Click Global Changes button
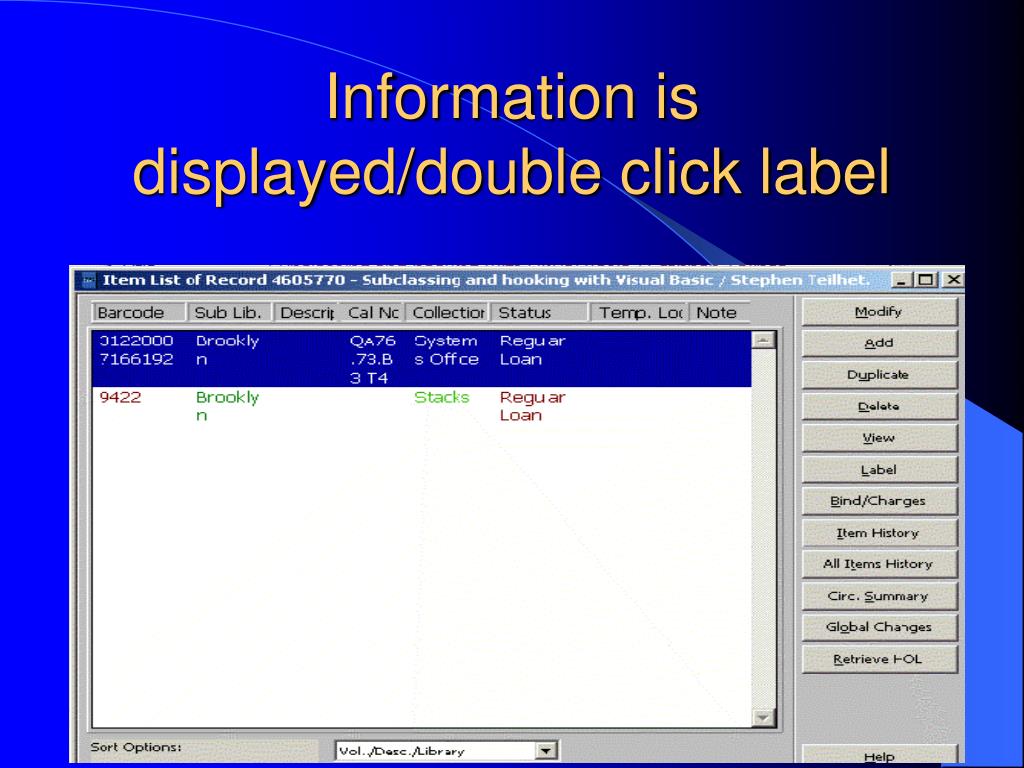The width and height of the screenshot is (1024, 768). (x=878, y=627)
